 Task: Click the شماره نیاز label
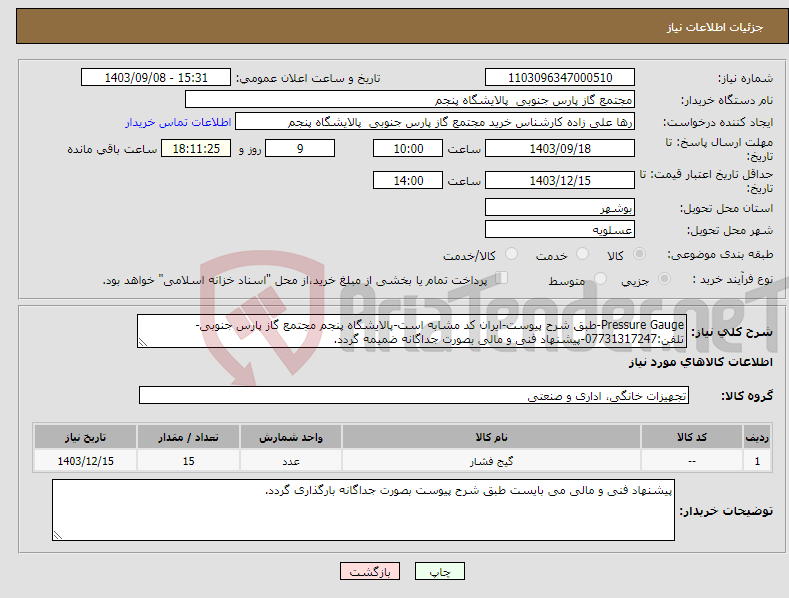[x=745, y=78]
